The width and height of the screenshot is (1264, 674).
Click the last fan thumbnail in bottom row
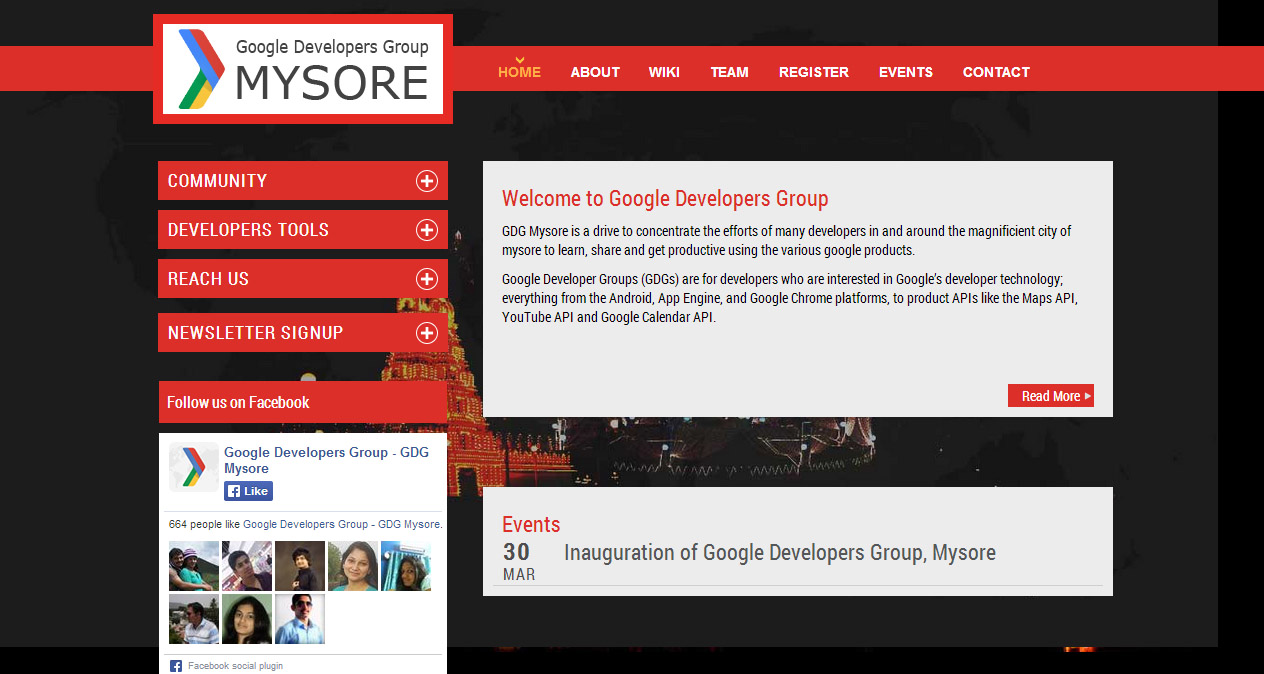click(300, 619)
